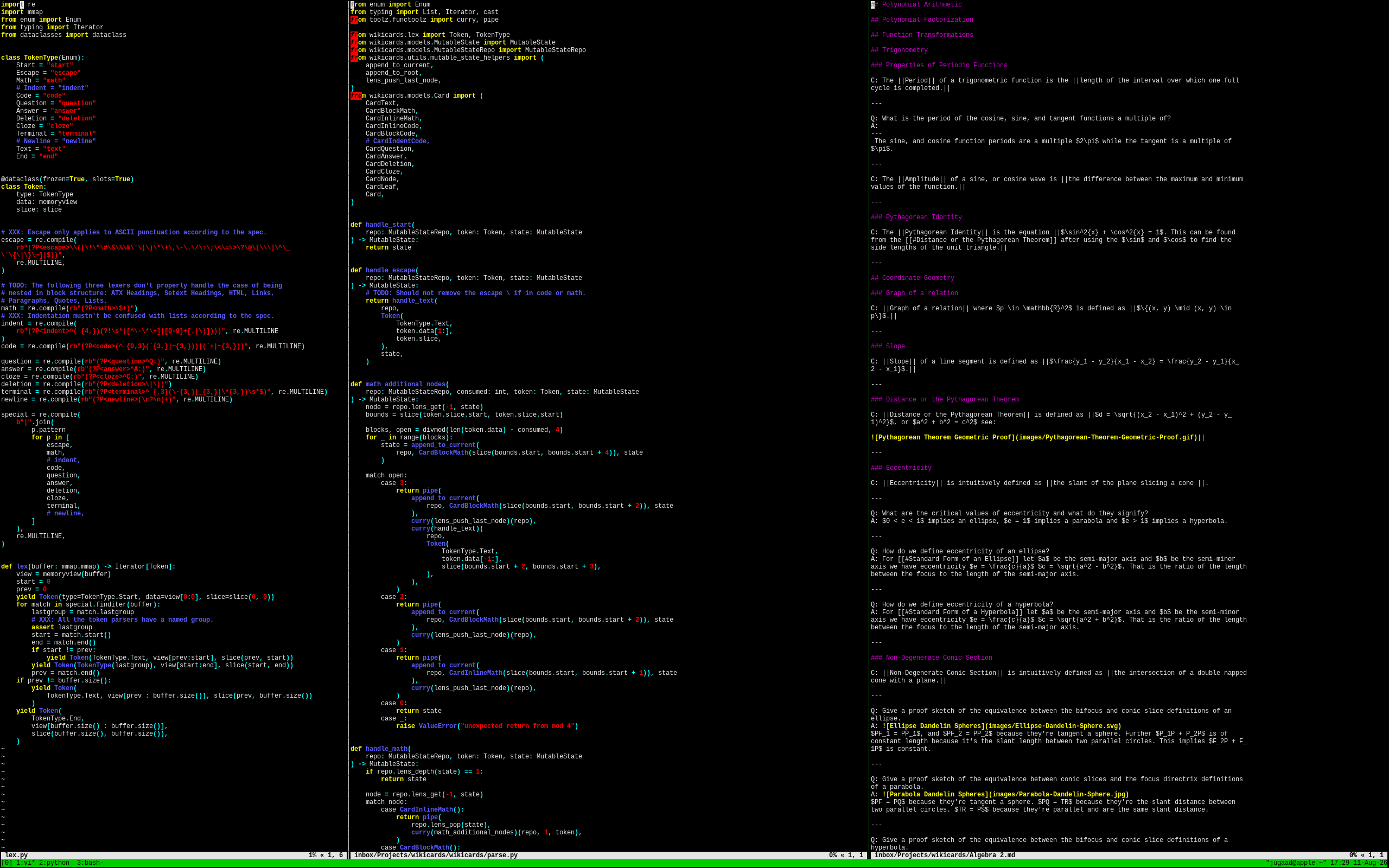The width and height of the screenshot is (1389, 868).
Task: Click the '# Polynomial Arithmetic' heading
Action: [916, 4]
